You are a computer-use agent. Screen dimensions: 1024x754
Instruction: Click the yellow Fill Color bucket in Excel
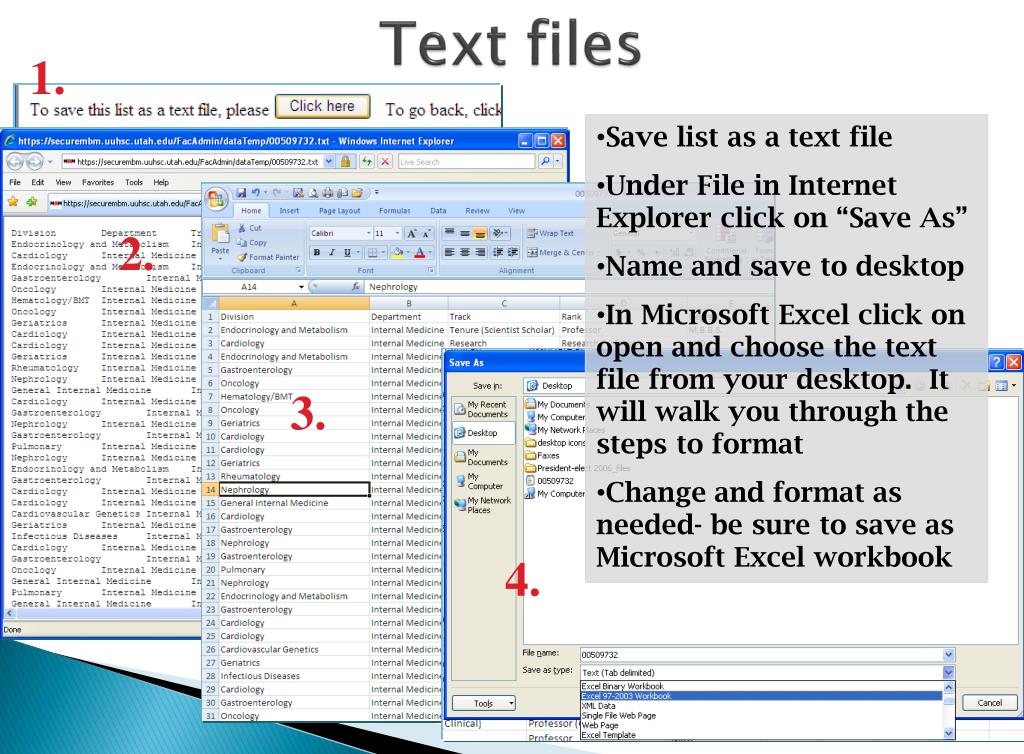tap(397, 253)
